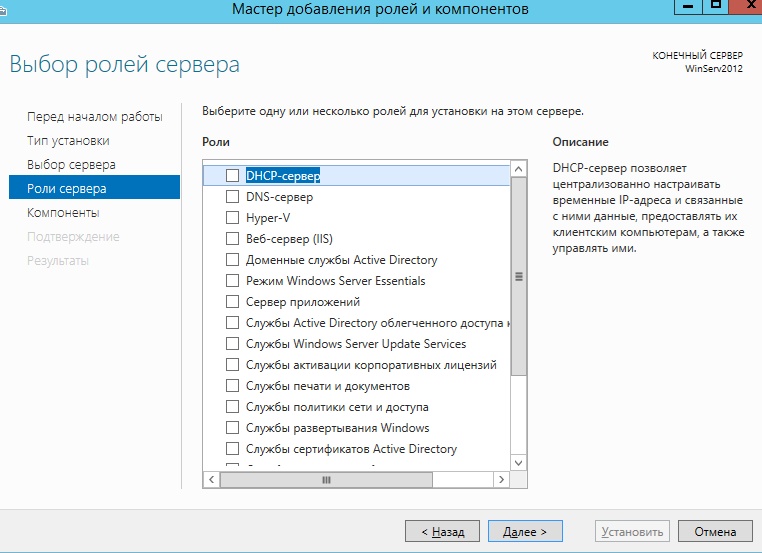Close the wizard window
The height and width of the screenshot is (553, 762).
coord(746,6)
